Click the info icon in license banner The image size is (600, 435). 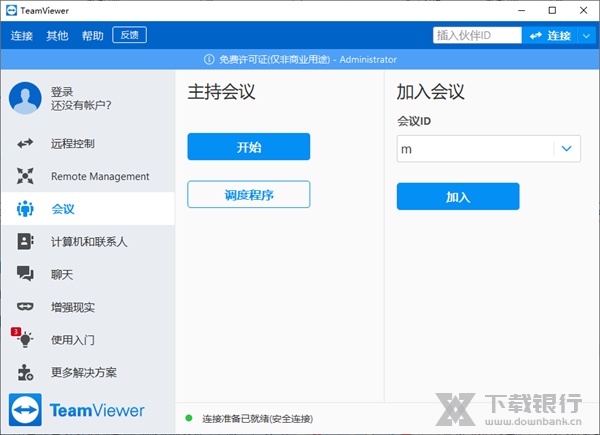pos(209,59)
